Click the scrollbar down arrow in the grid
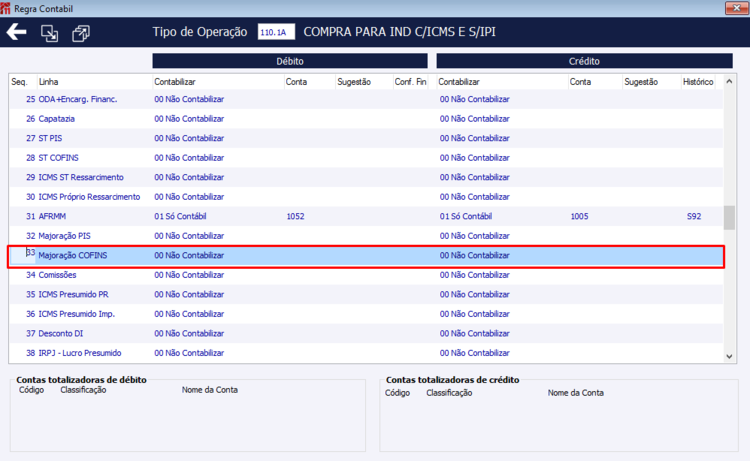This screenshot has width=750, height=461. [x=729, y=356]
